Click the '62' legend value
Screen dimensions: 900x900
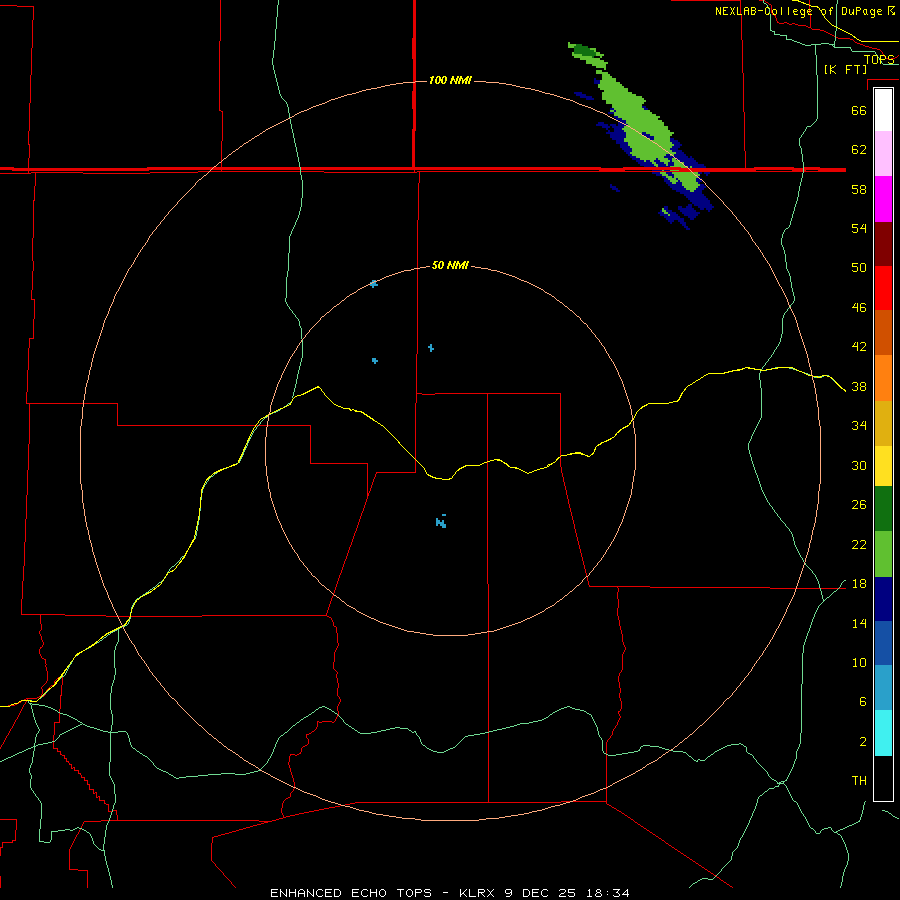pos(859,150)
